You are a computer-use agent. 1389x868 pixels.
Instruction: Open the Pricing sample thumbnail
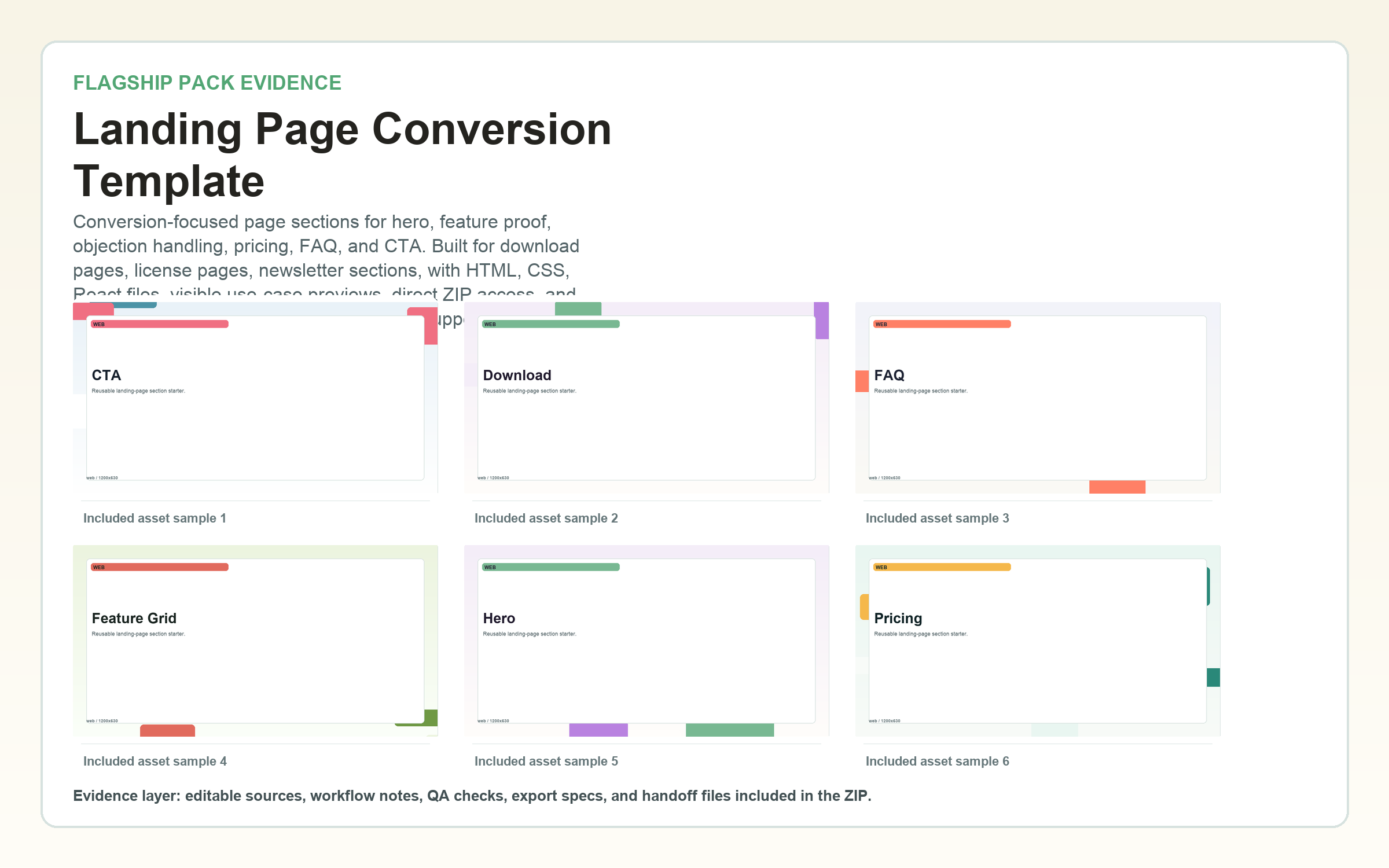[1038, 641]
